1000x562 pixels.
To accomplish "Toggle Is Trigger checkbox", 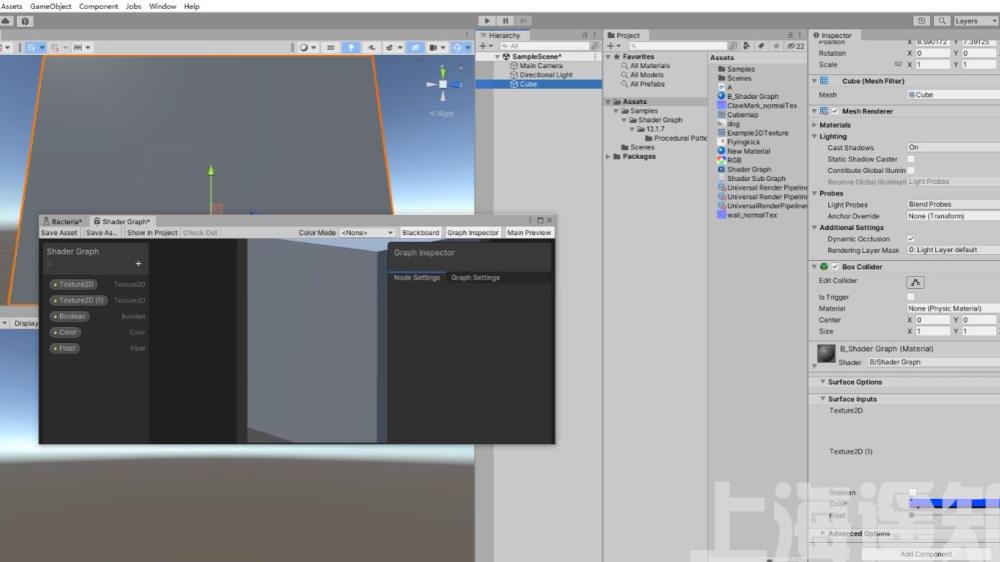I will coord(911,297).
